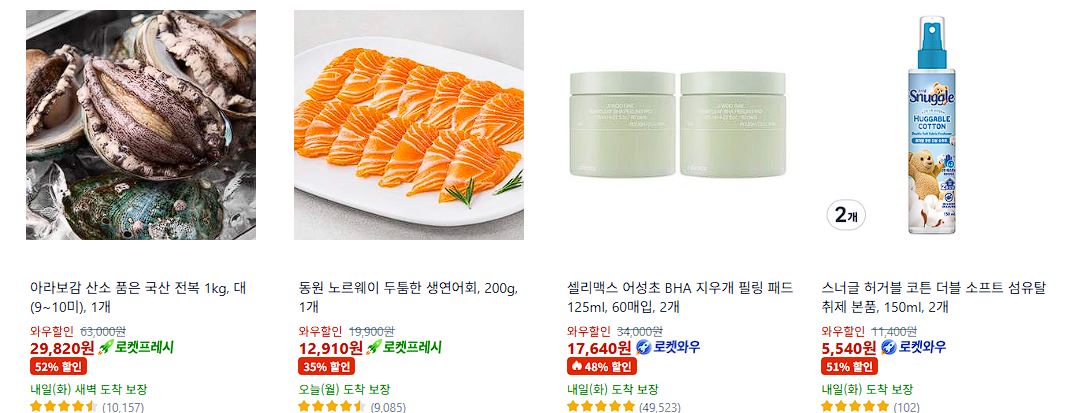Viewport: 1075px width, 413px height.
Task: Open 스너글 허거블 코튼 섬유탈취제 title
Action: pyautogui.click(x=933, y=297)
